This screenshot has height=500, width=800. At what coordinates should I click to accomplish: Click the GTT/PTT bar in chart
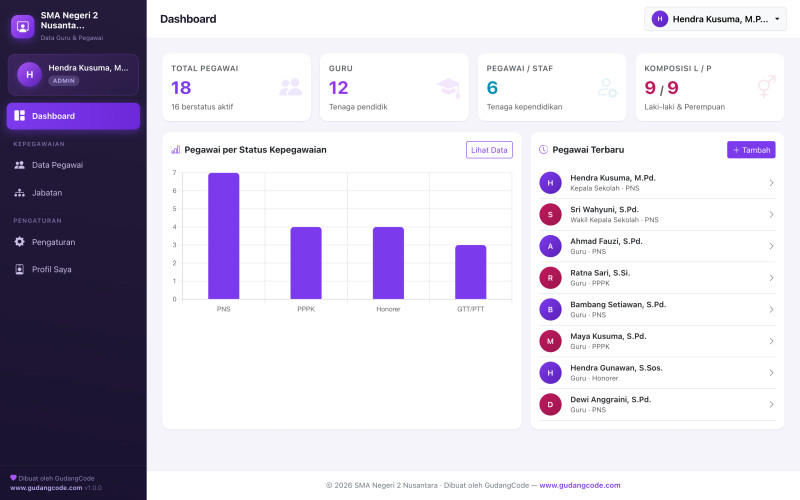click(x=470, y=272)
